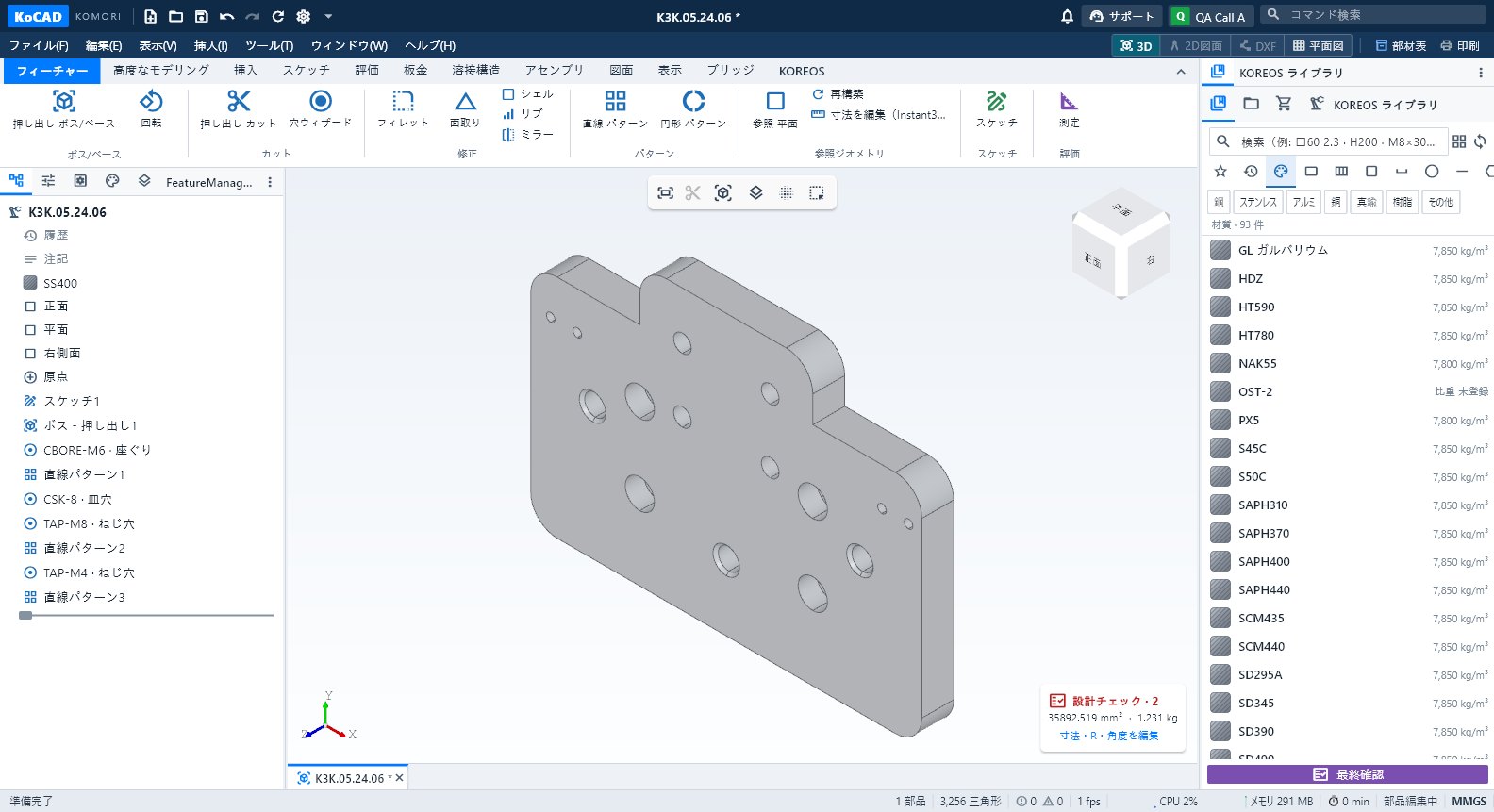Open the 部材表 parts list
The image size is (1494, 812).
point(1401,45)
